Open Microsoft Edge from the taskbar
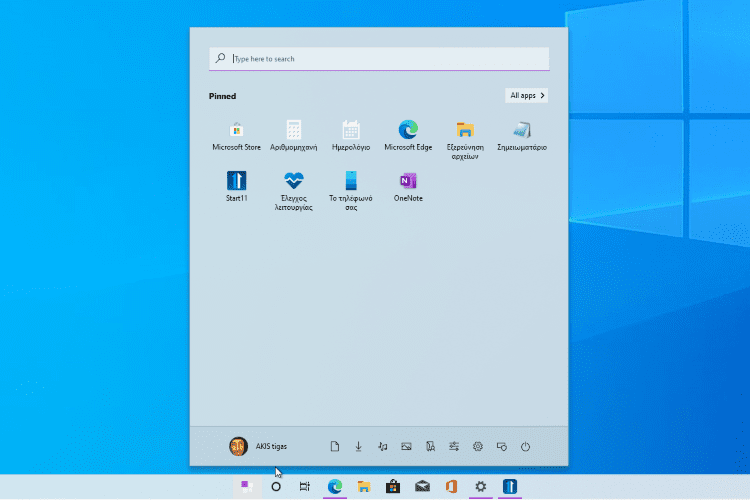This screenshot has width=750, height=500. (334, 487)
